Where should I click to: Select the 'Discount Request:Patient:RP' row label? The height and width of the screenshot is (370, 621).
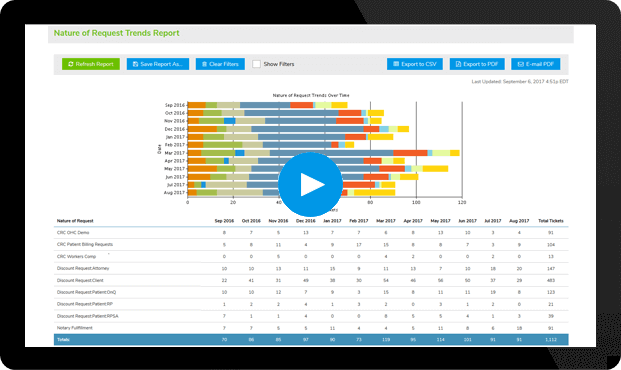pos(85,304)
